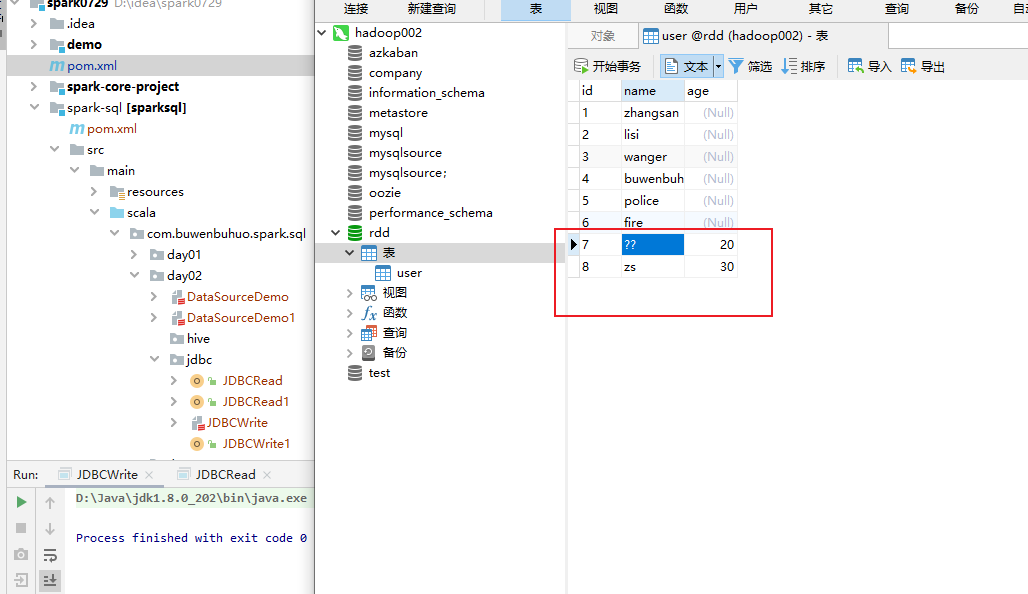
Task: Click the 排序 sort button
Action: 803,66
